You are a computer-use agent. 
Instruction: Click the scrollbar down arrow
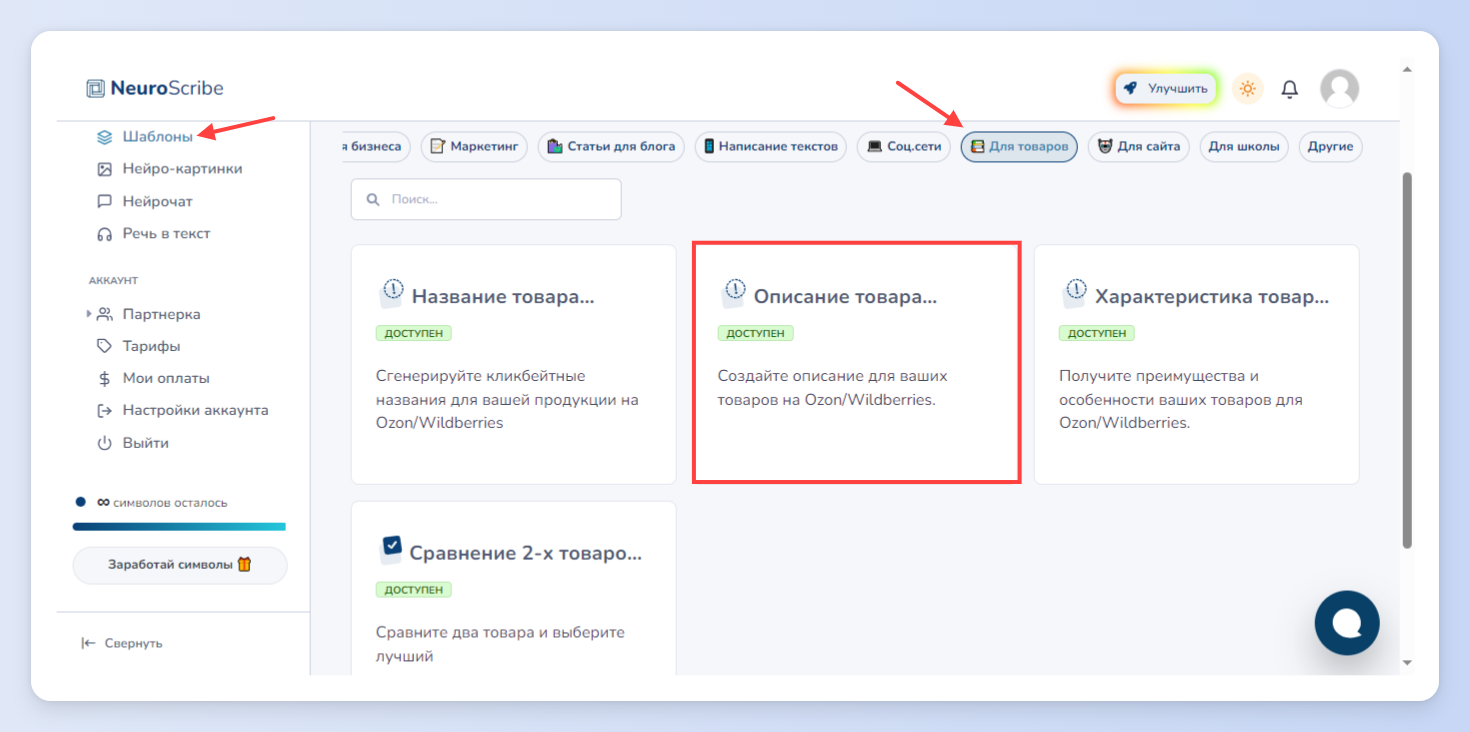click(x=1407, y=662)
